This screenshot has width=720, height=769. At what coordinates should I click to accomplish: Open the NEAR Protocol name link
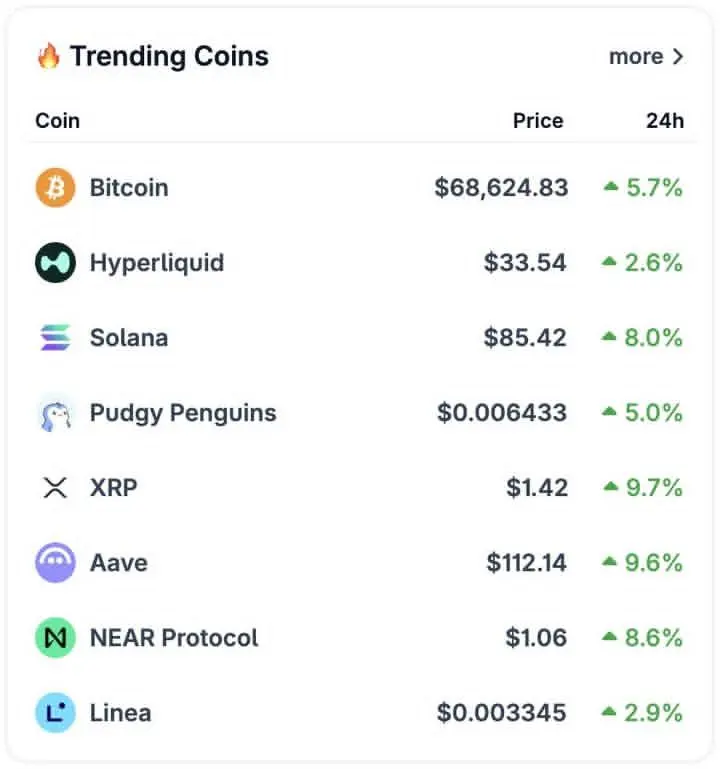click(174, 638)
